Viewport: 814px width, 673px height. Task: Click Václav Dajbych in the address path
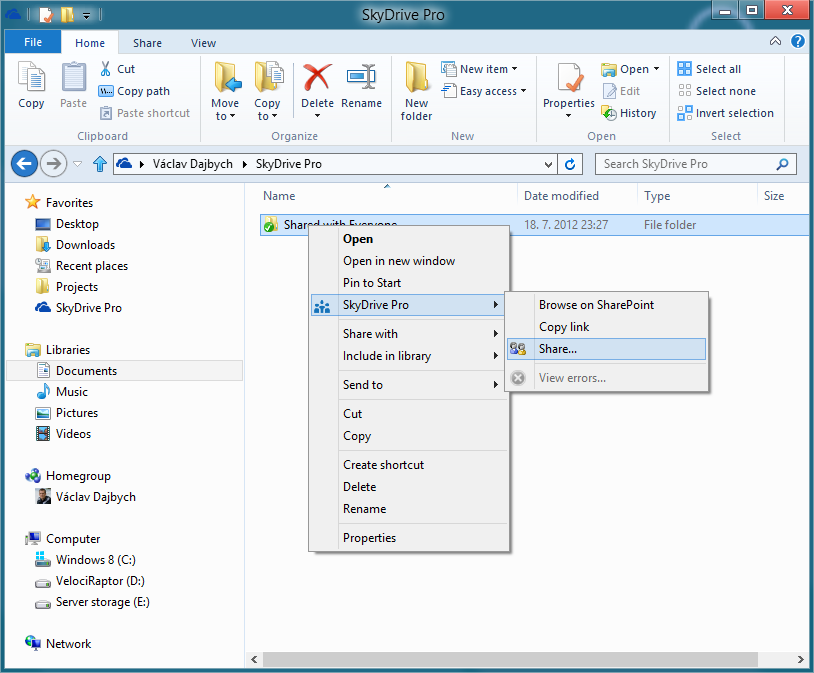[x=193, y=164]
